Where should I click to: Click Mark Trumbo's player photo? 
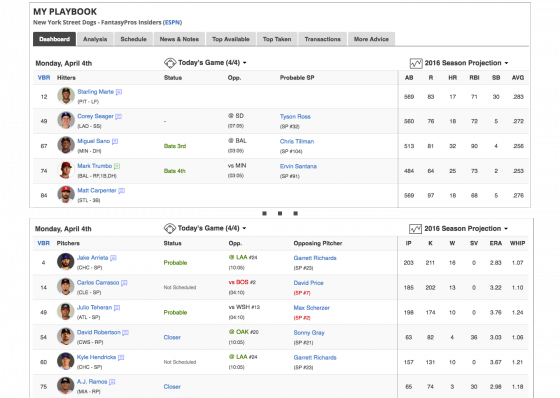click(66, 170)
